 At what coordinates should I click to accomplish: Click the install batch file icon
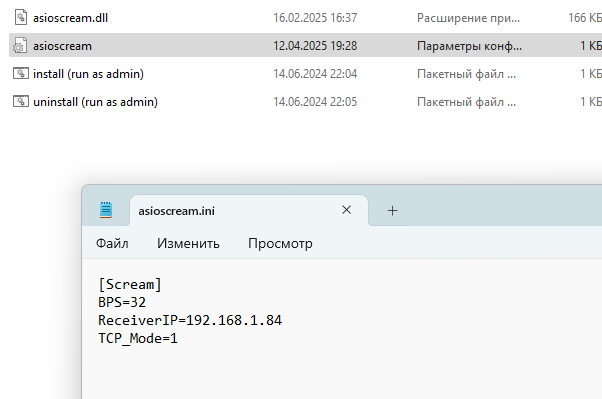(x=21, y=73)
